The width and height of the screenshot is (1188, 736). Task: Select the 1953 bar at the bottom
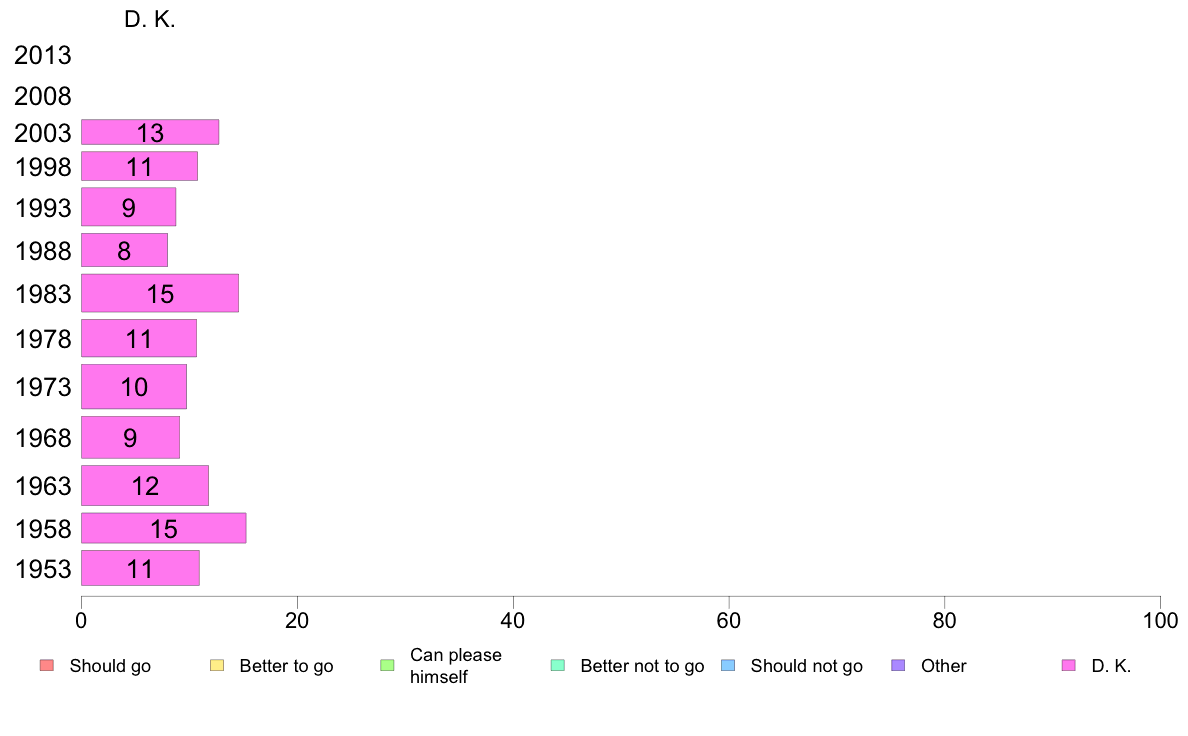coord(140,568)
